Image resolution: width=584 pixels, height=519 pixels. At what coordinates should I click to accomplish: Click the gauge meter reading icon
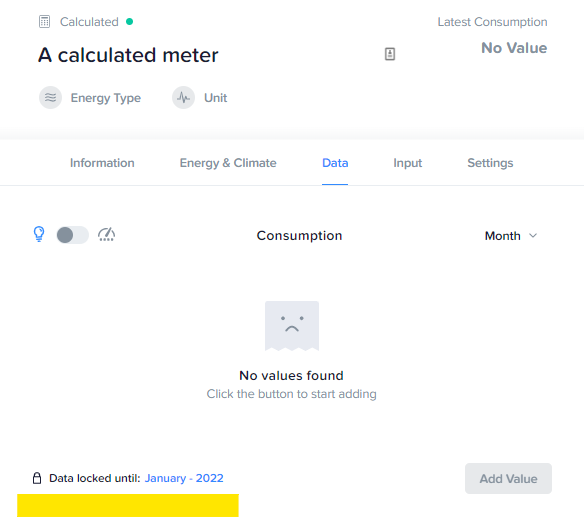click(x=107, y=235)
